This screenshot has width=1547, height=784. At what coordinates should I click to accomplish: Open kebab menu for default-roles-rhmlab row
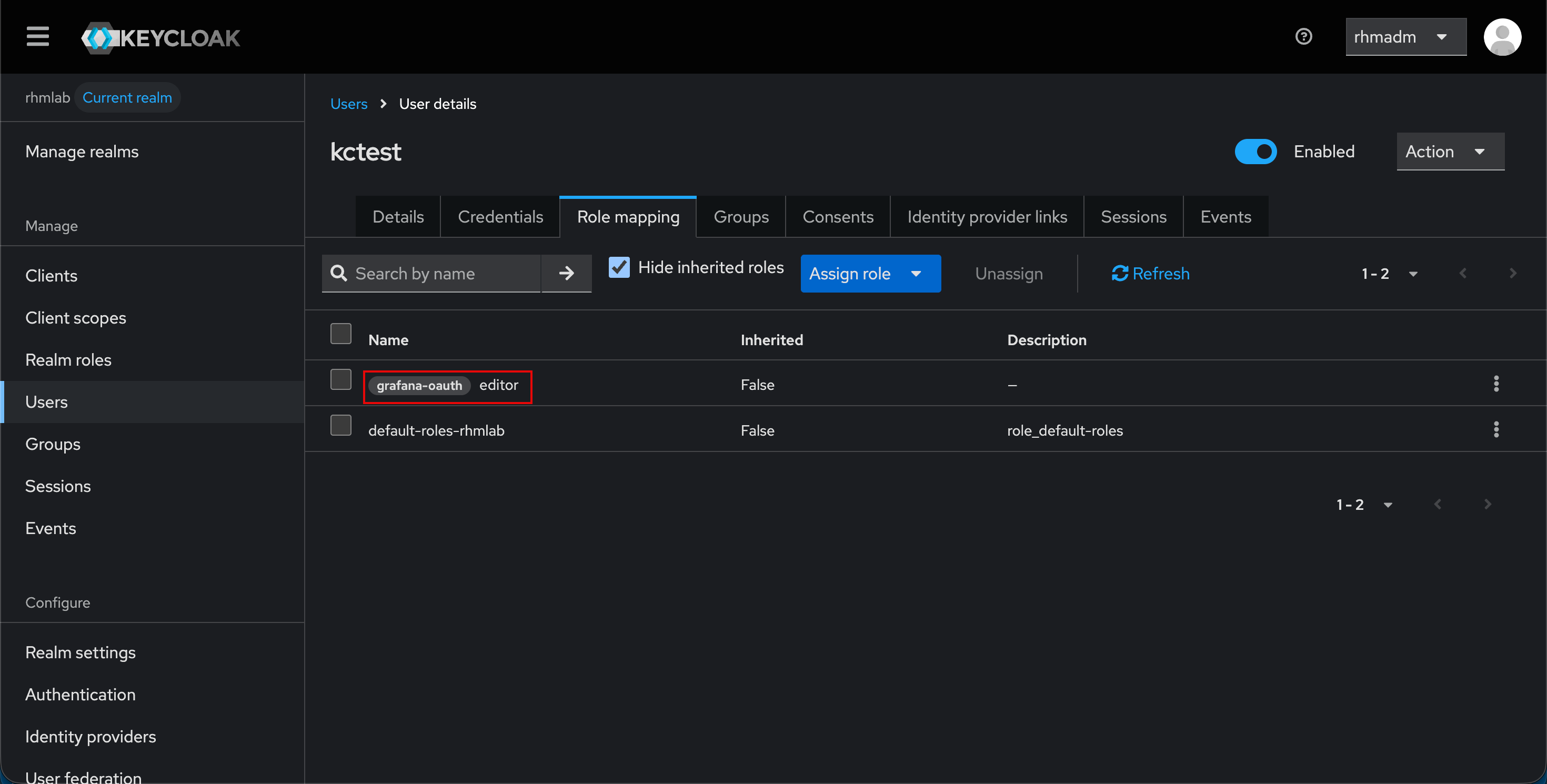[x=1496, y=430]
